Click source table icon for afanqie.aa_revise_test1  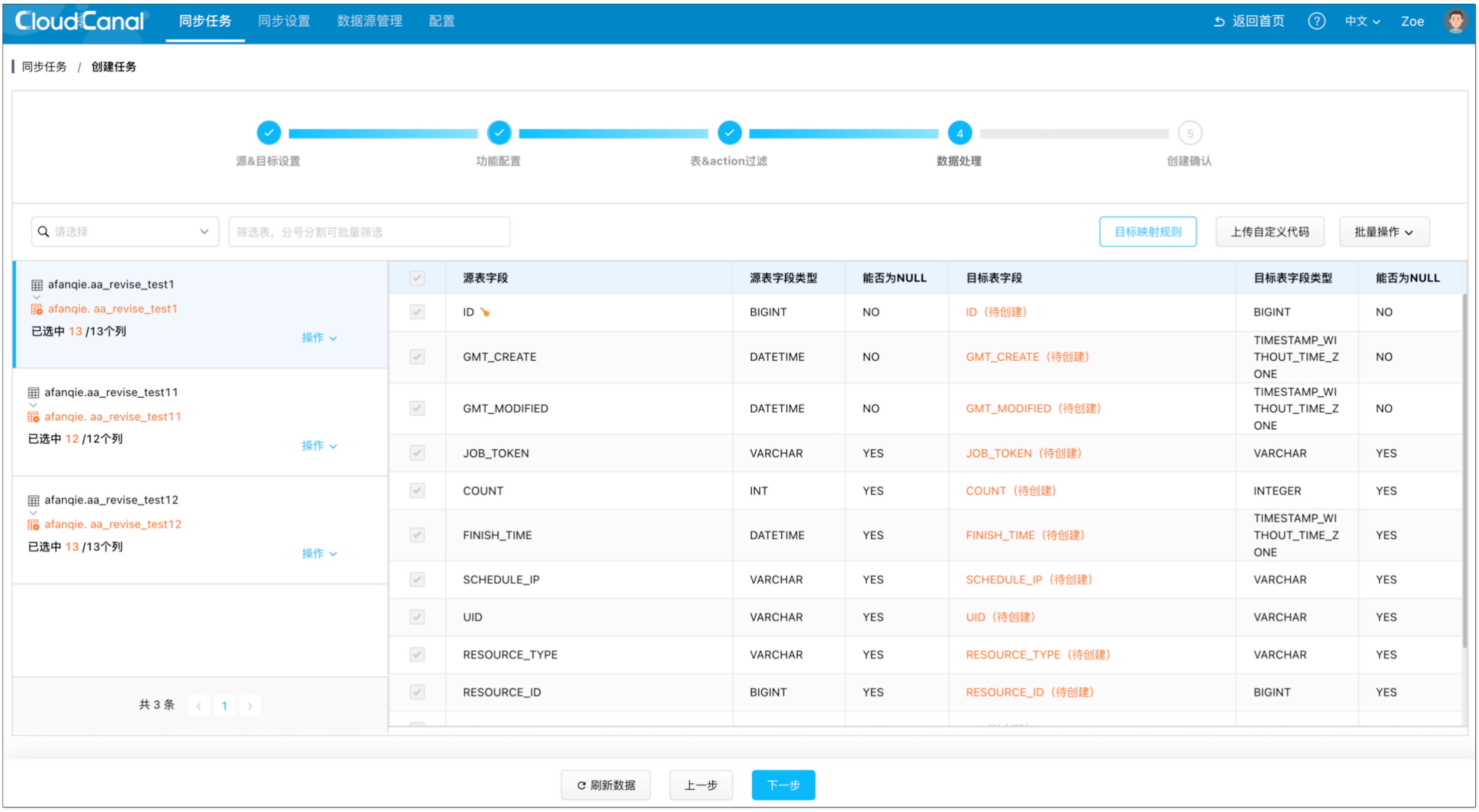(x=37, y=285)
